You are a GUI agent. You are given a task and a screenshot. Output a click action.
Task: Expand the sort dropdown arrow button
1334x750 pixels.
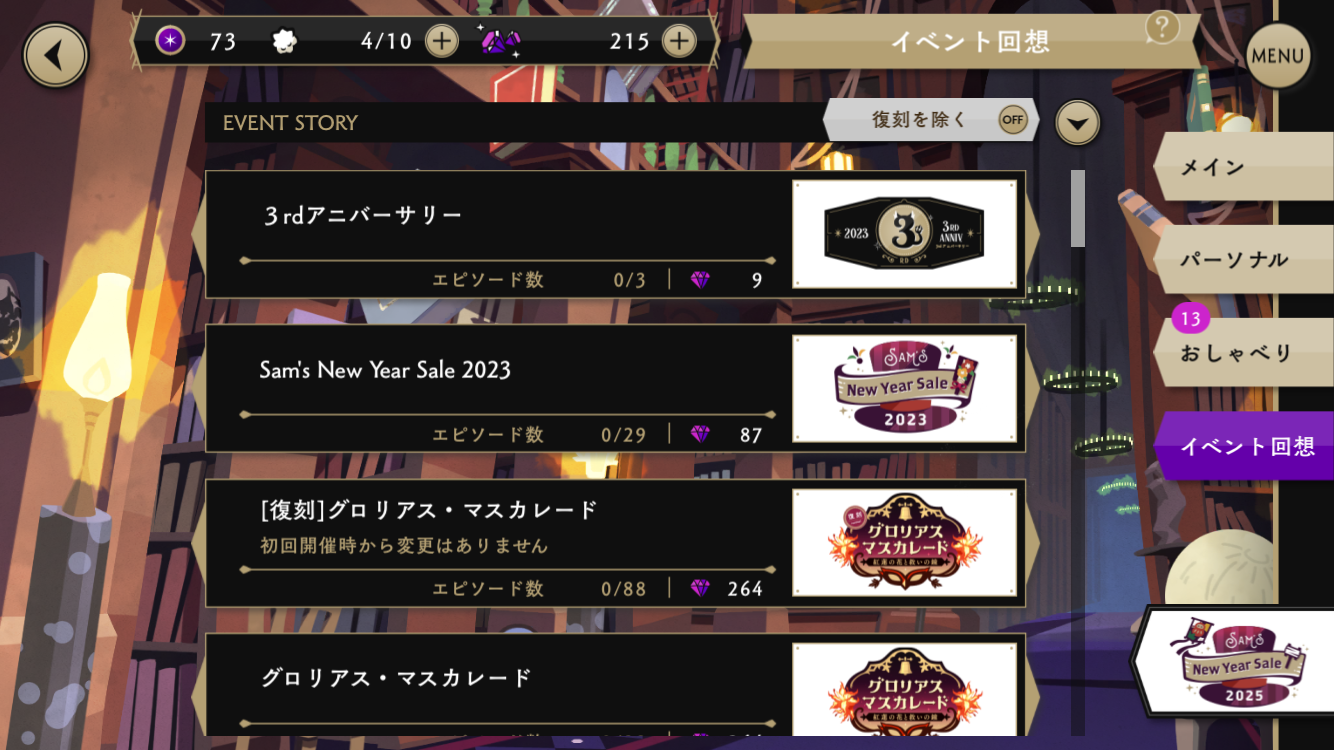coord(1077,123)
